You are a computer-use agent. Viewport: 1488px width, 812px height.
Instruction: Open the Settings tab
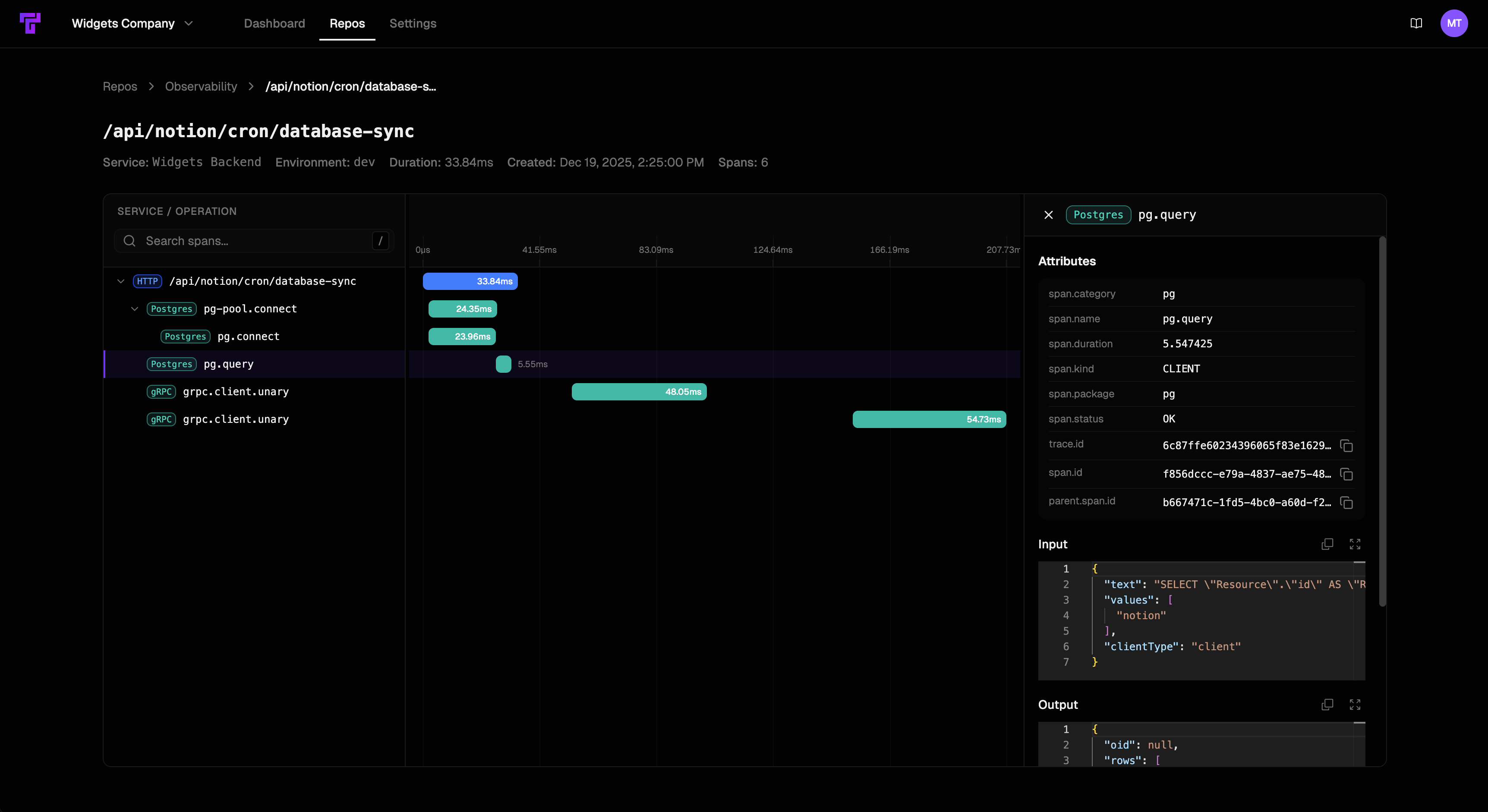pos(413,24)
